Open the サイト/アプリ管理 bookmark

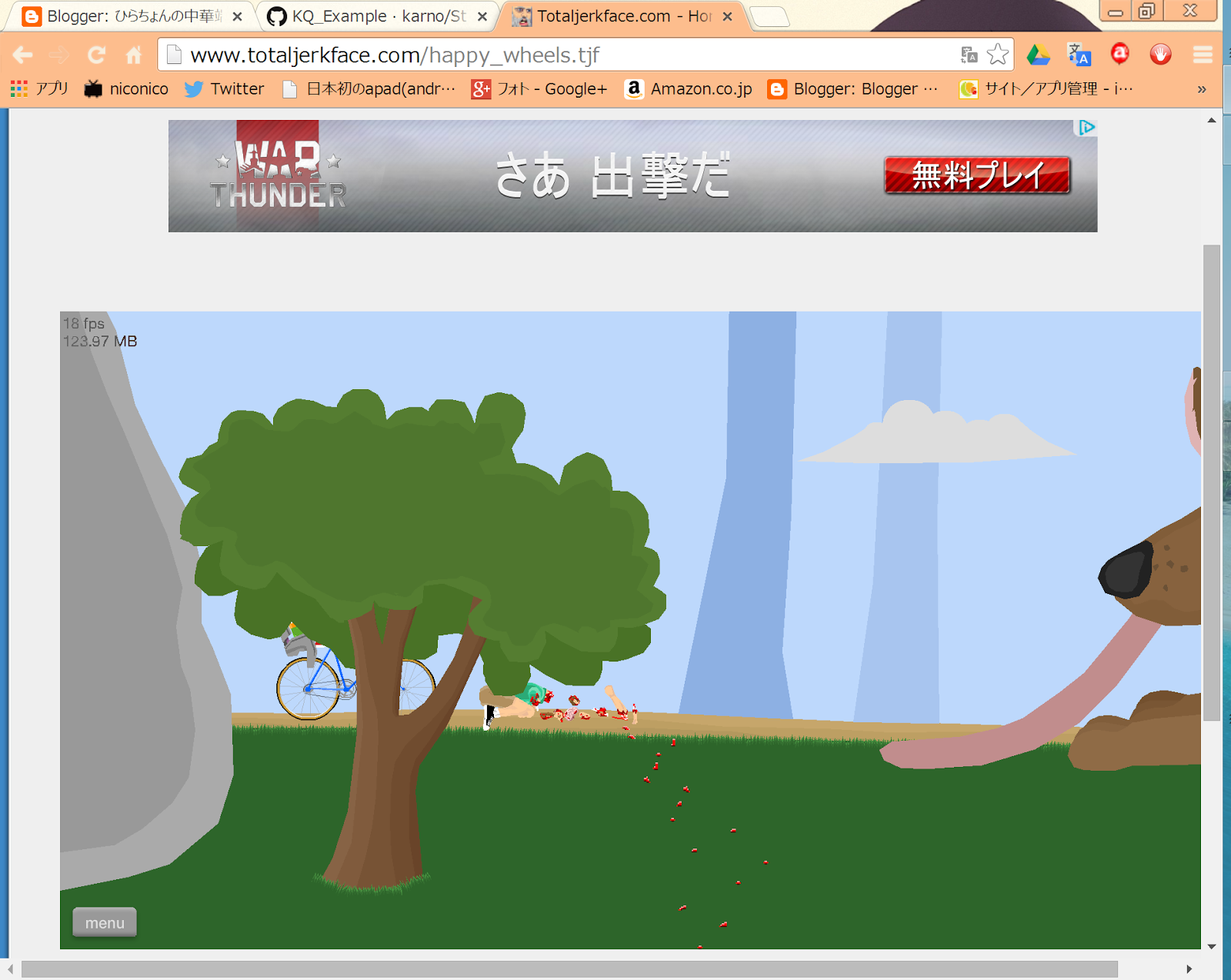coord(1046,89)
